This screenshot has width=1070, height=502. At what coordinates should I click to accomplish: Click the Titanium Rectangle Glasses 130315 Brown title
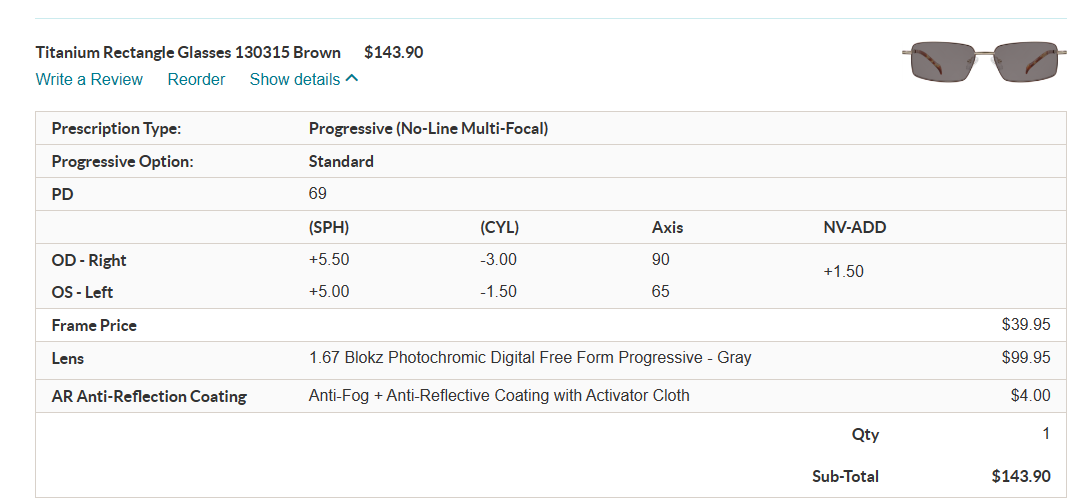pyautogui.click(x=188, y=52)
